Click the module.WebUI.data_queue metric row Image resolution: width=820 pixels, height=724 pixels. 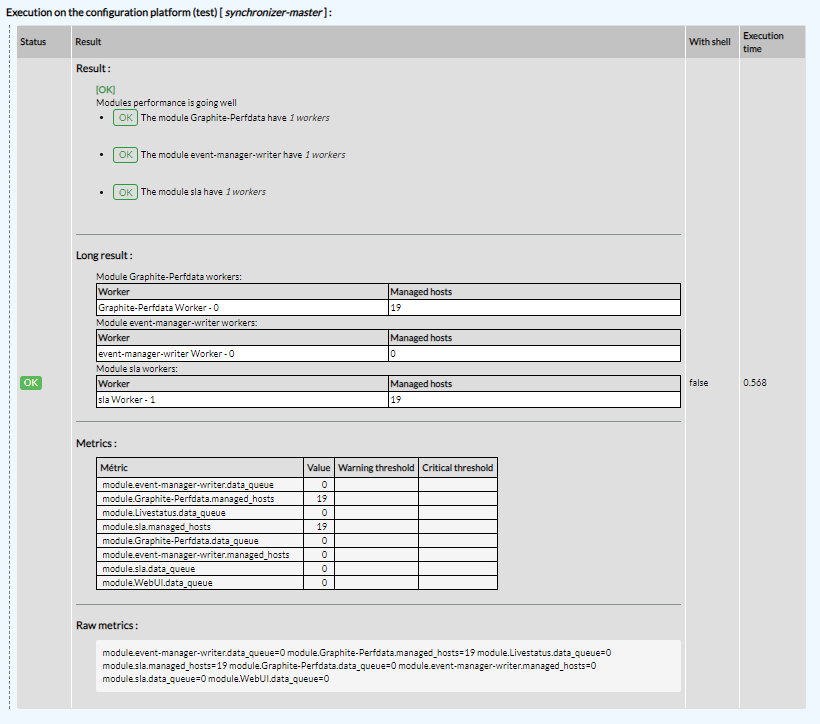(x=157, y=582)
